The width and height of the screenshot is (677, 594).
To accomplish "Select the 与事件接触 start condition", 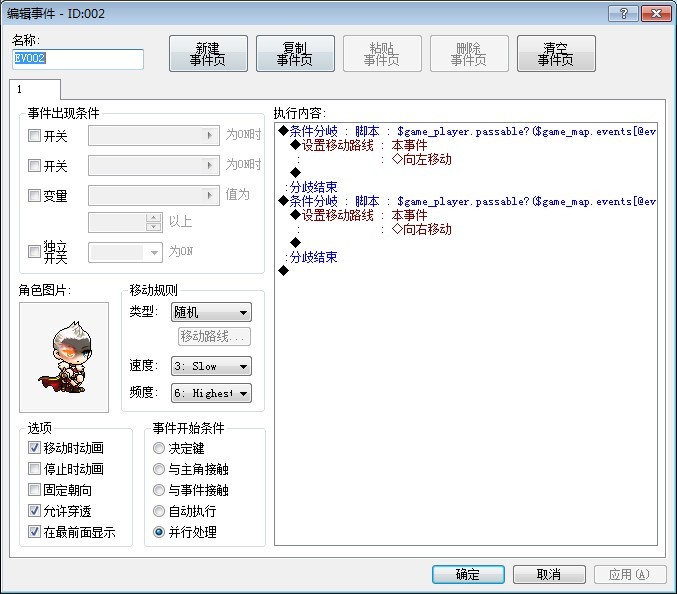I will tap(159, 490).
